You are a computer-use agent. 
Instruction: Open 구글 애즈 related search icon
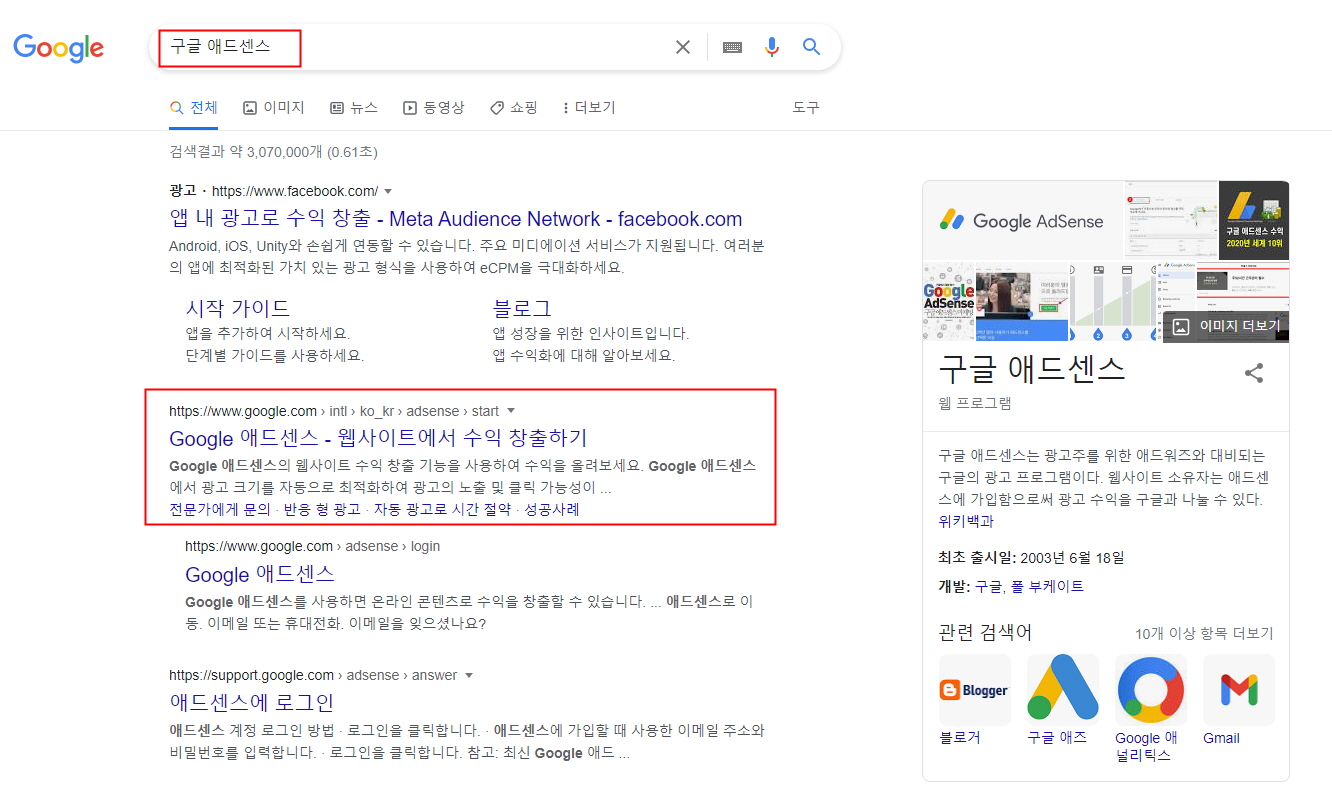pos(1062,689)
